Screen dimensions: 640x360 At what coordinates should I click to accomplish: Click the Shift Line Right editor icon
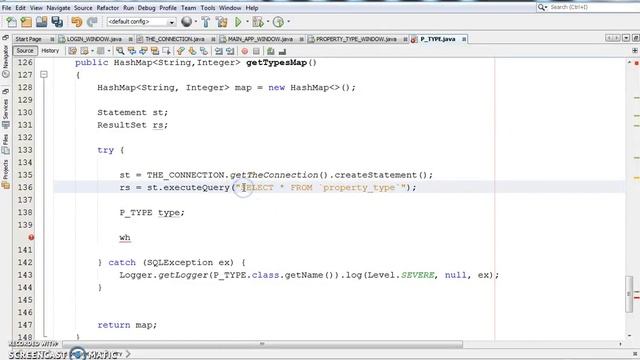click(x=230, y=51)
